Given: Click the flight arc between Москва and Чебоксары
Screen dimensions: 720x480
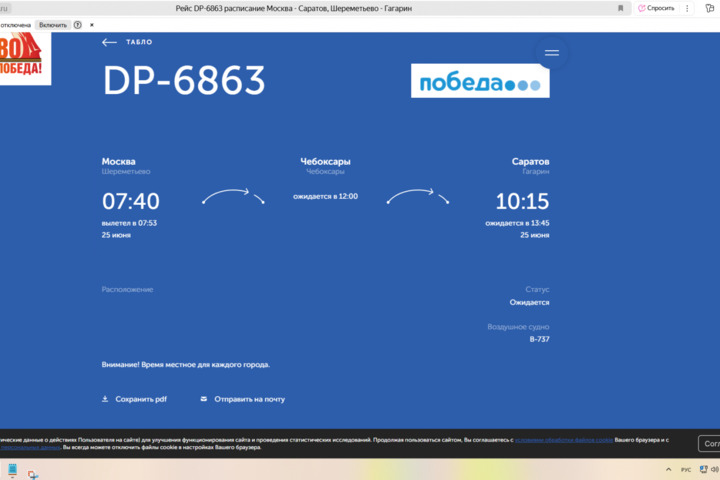Looking at the screenshot, I should point(233,196).
